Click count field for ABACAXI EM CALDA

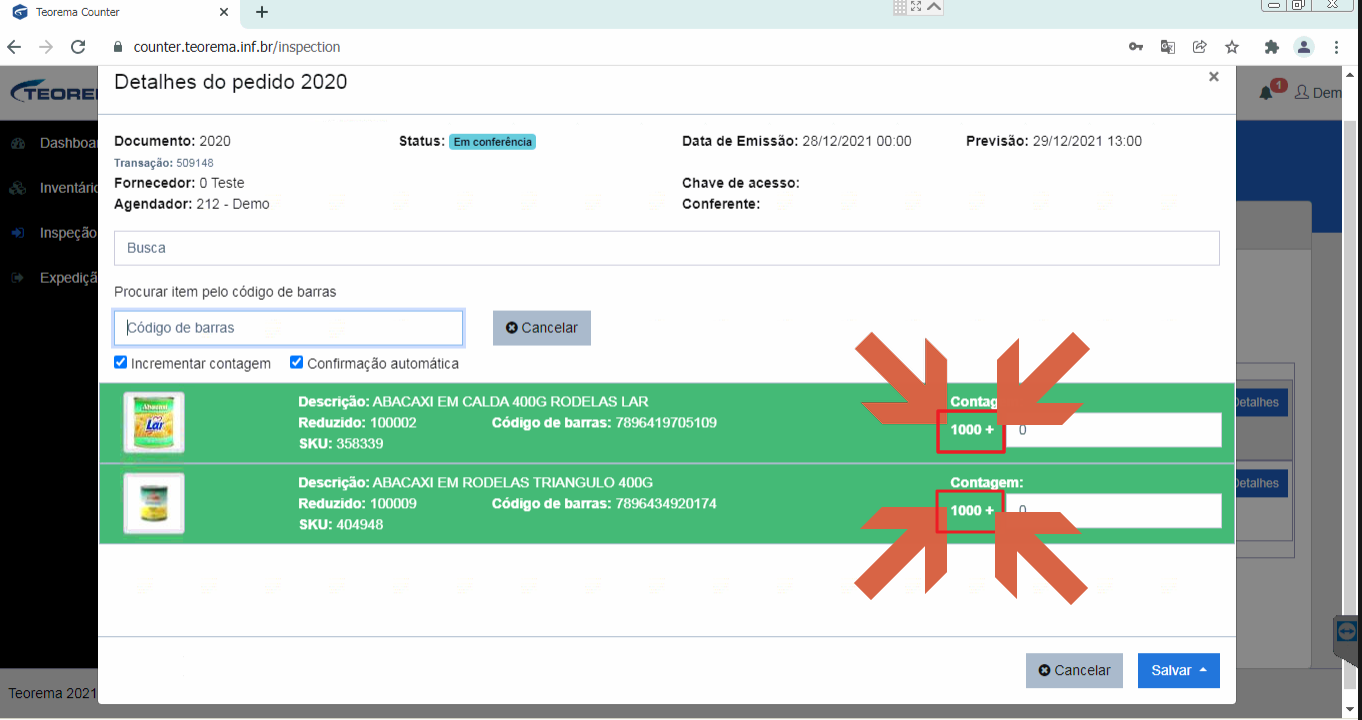click(1113, 430)
